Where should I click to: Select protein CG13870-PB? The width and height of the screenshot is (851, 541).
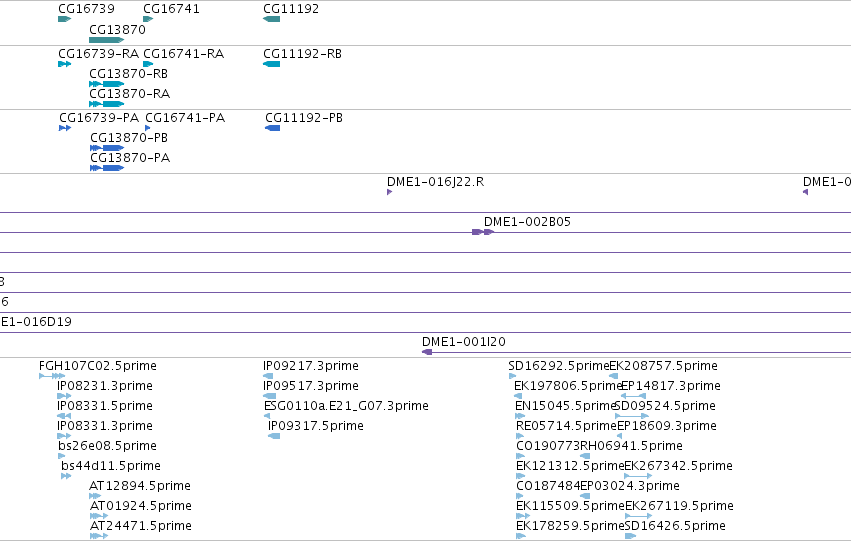129,138
